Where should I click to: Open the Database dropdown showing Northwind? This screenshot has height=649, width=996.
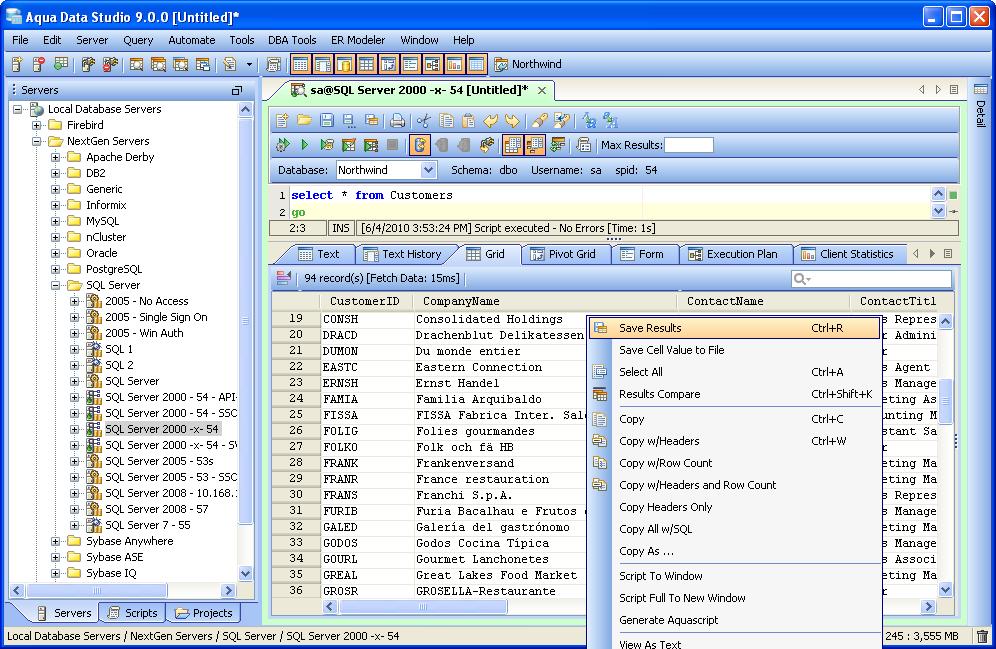tap(428, 170)
